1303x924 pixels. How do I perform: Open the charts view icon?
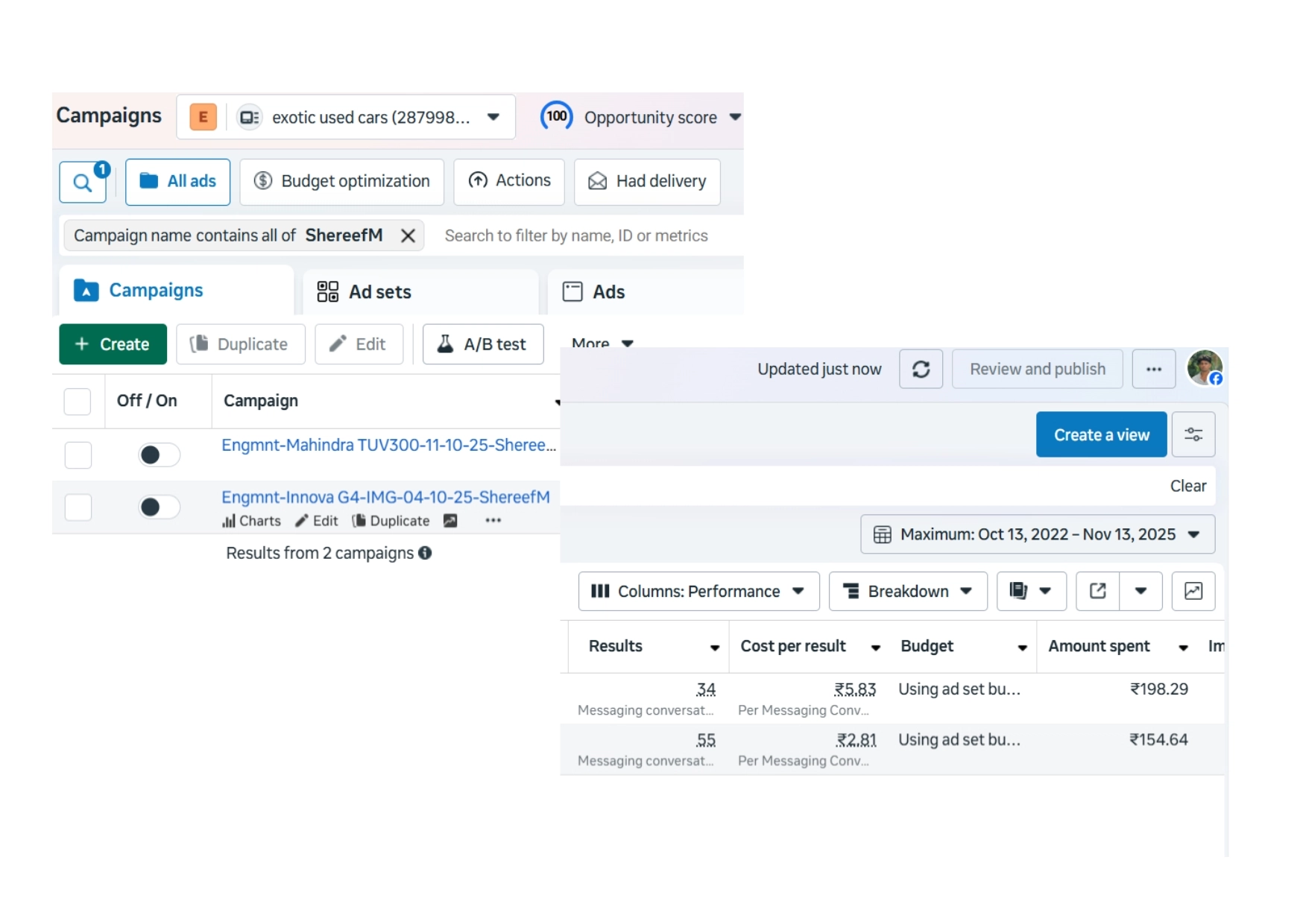(x=1193, y=592)
